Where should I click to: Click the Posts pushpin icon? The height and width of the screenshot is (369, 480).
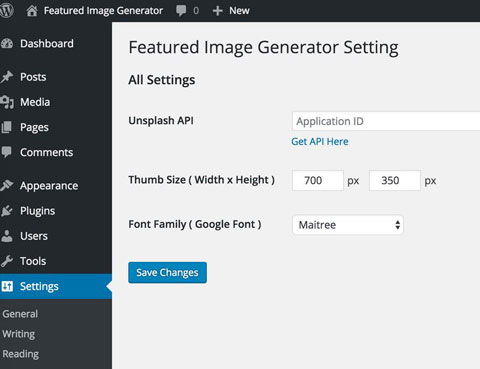(7, 77)
